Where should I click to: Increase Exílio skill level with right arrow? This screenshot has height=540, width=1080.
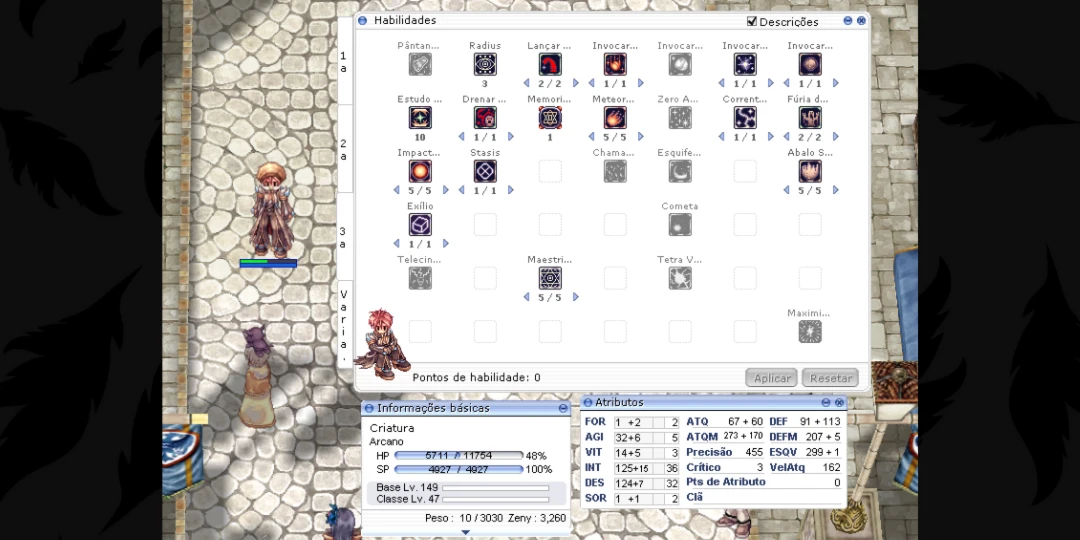446,244
